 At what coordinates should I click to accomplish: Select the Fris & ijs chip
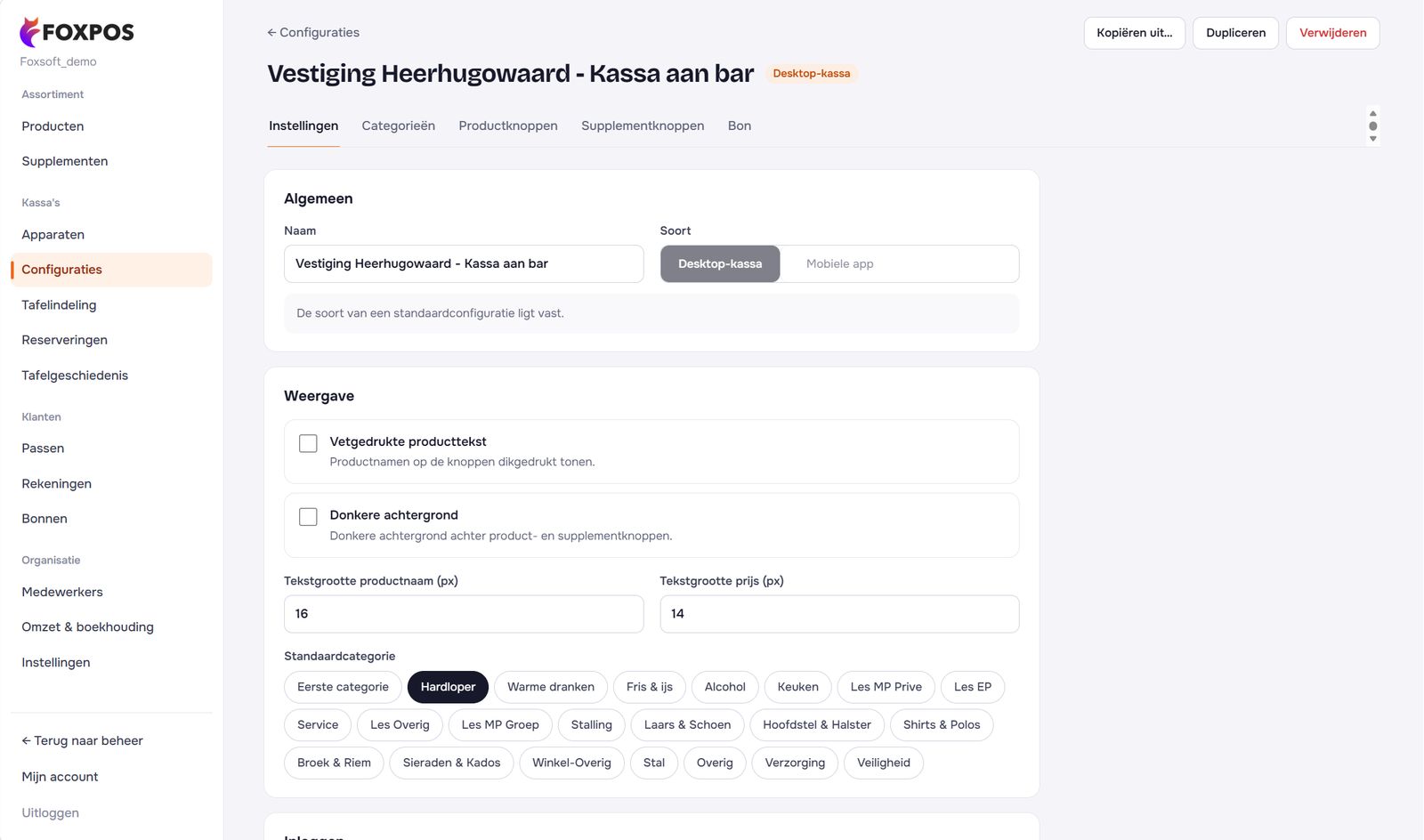coord(650,687)
